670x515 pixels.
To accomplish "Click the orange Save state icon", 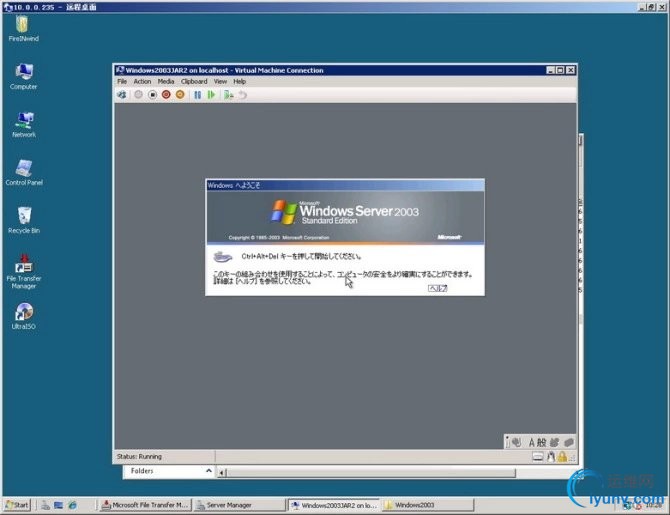I will click(180, 95).
